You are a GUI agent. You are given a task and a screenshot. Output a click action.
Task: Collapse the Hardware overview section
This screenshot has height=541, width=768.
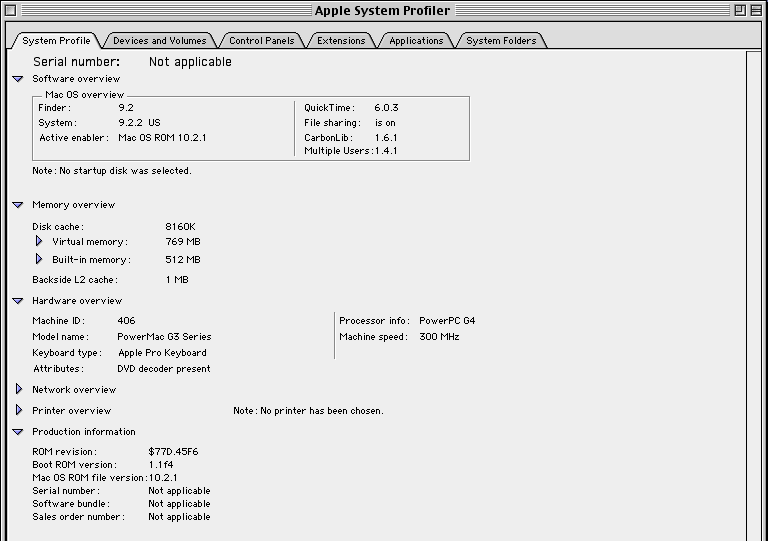(x=18, y=301)
